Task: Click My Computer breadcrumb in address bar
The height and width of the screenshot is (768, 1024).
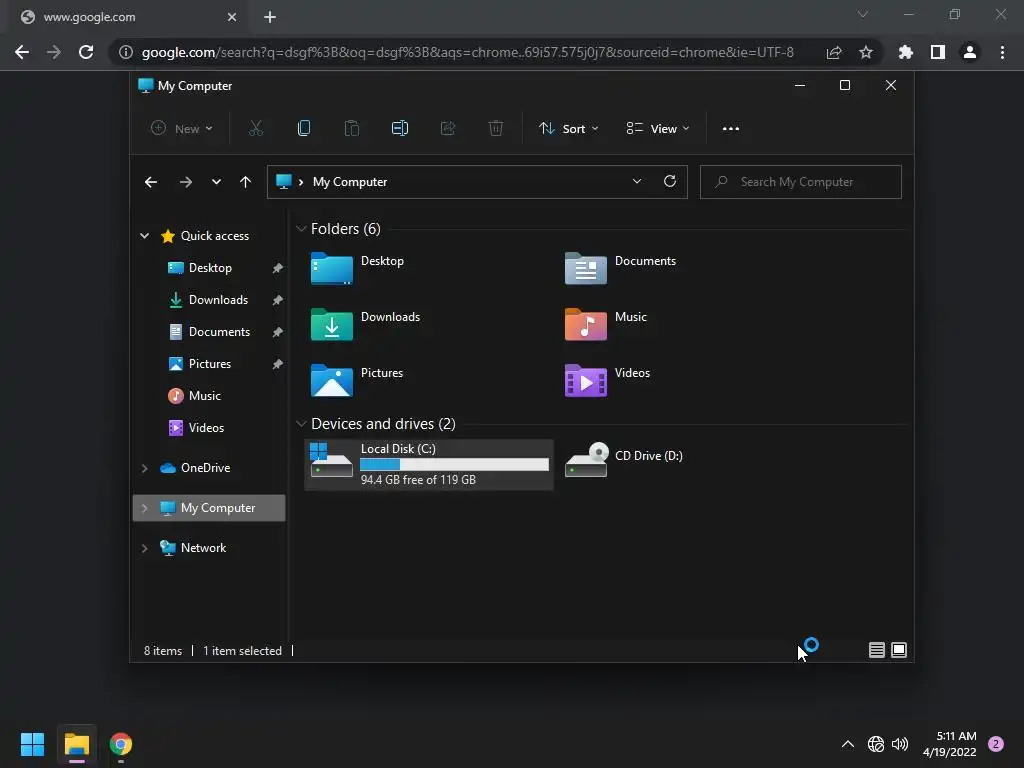Action: click(349, 182)
